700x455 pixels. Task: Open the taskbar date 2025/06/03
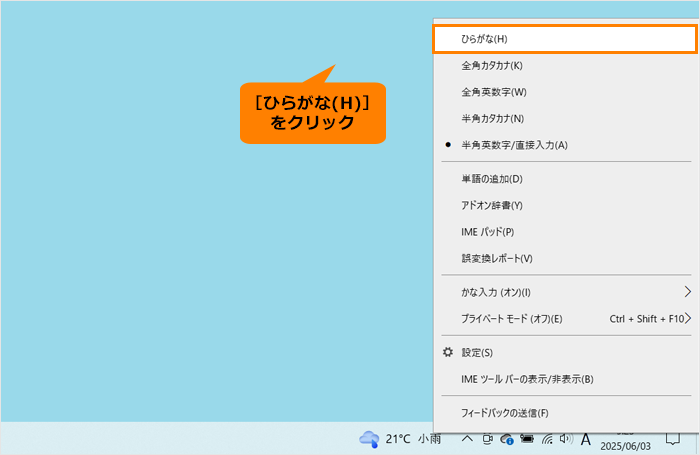[x=625, y=446]
